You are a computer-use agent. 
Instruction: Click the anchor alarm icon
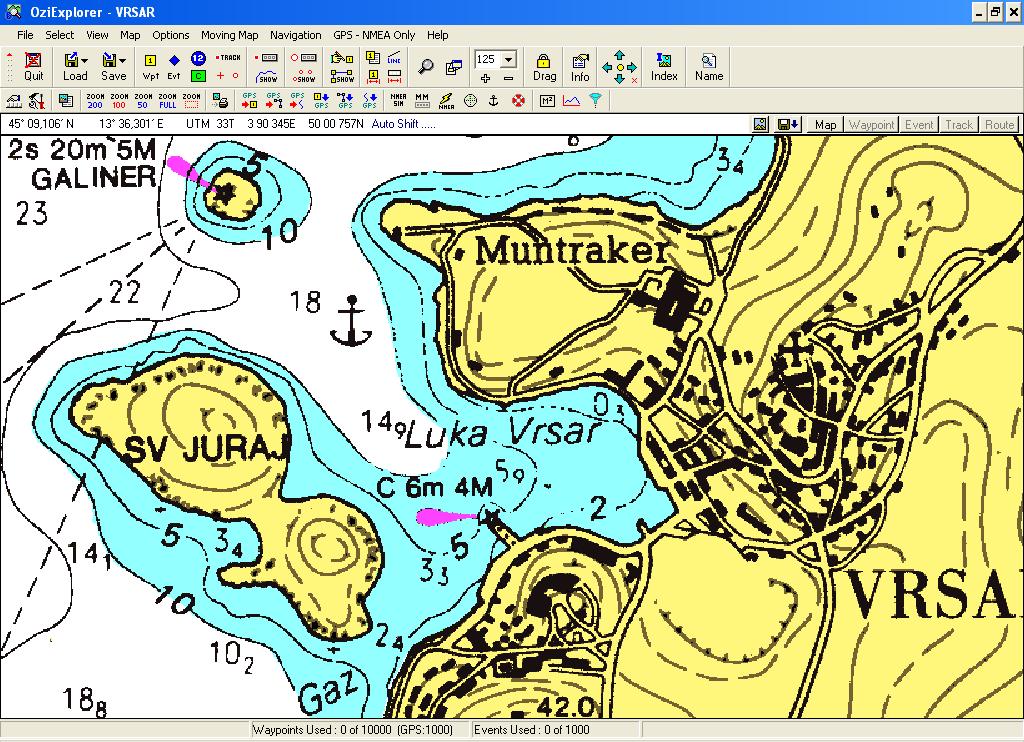494,101
